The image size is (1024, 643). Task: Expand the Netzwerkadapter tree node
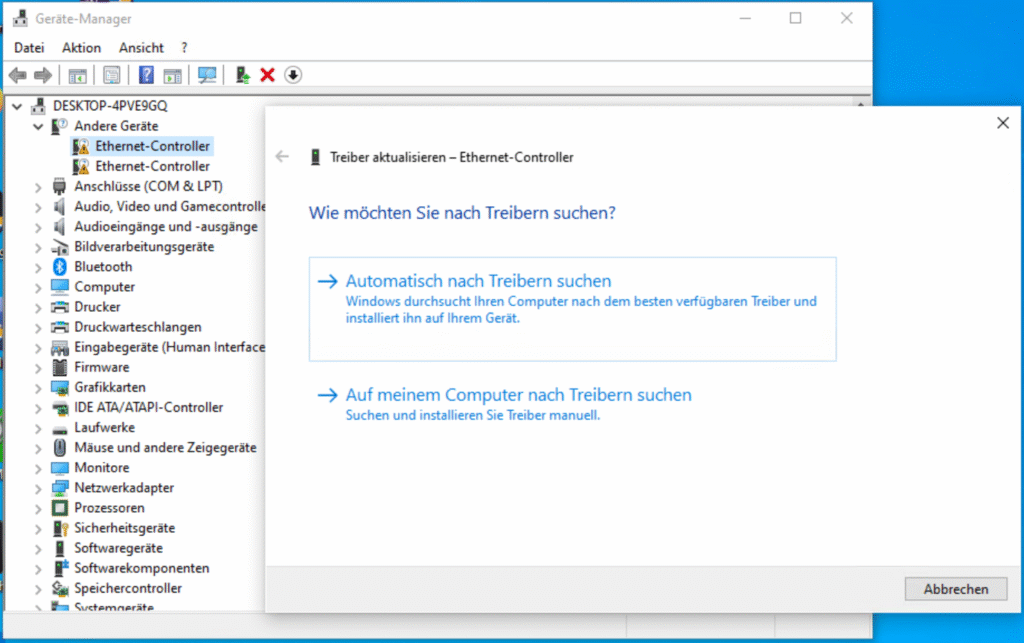38,488
